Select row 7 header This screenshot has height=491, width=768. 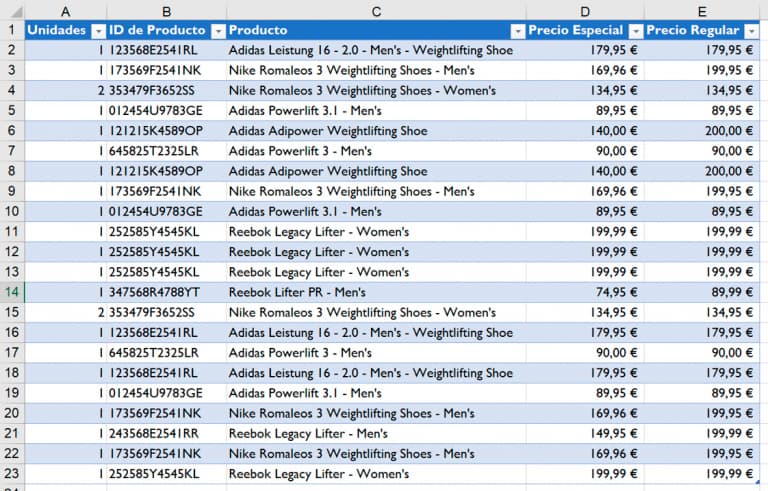[12, 151]
